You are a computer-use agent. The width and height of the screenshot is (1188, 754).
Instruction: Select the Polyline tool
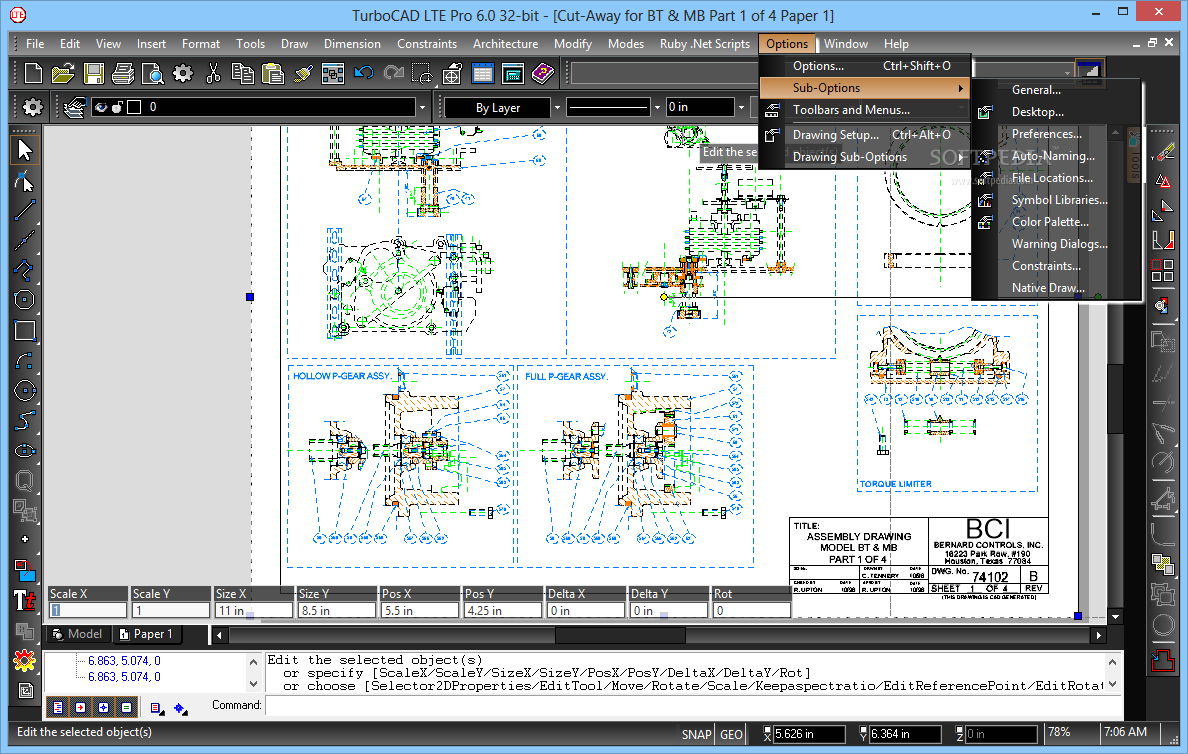click(x=24, y=270)
